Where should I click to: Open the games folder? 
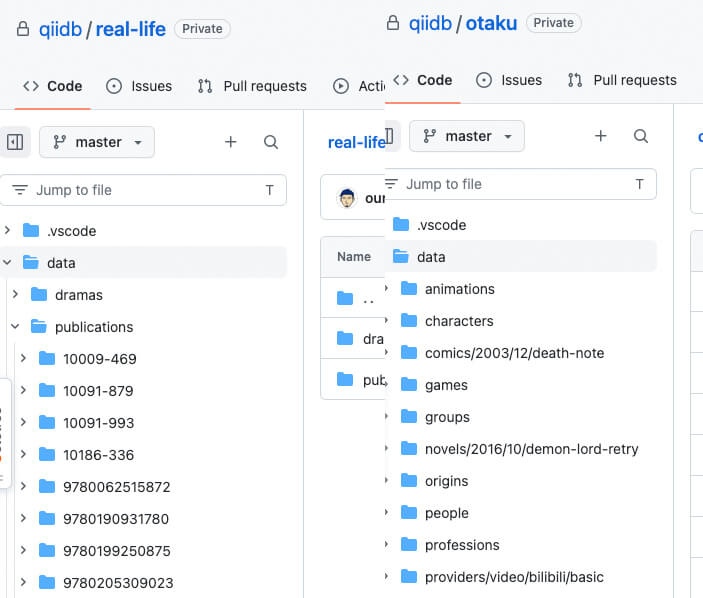click(x=446, y=385)
